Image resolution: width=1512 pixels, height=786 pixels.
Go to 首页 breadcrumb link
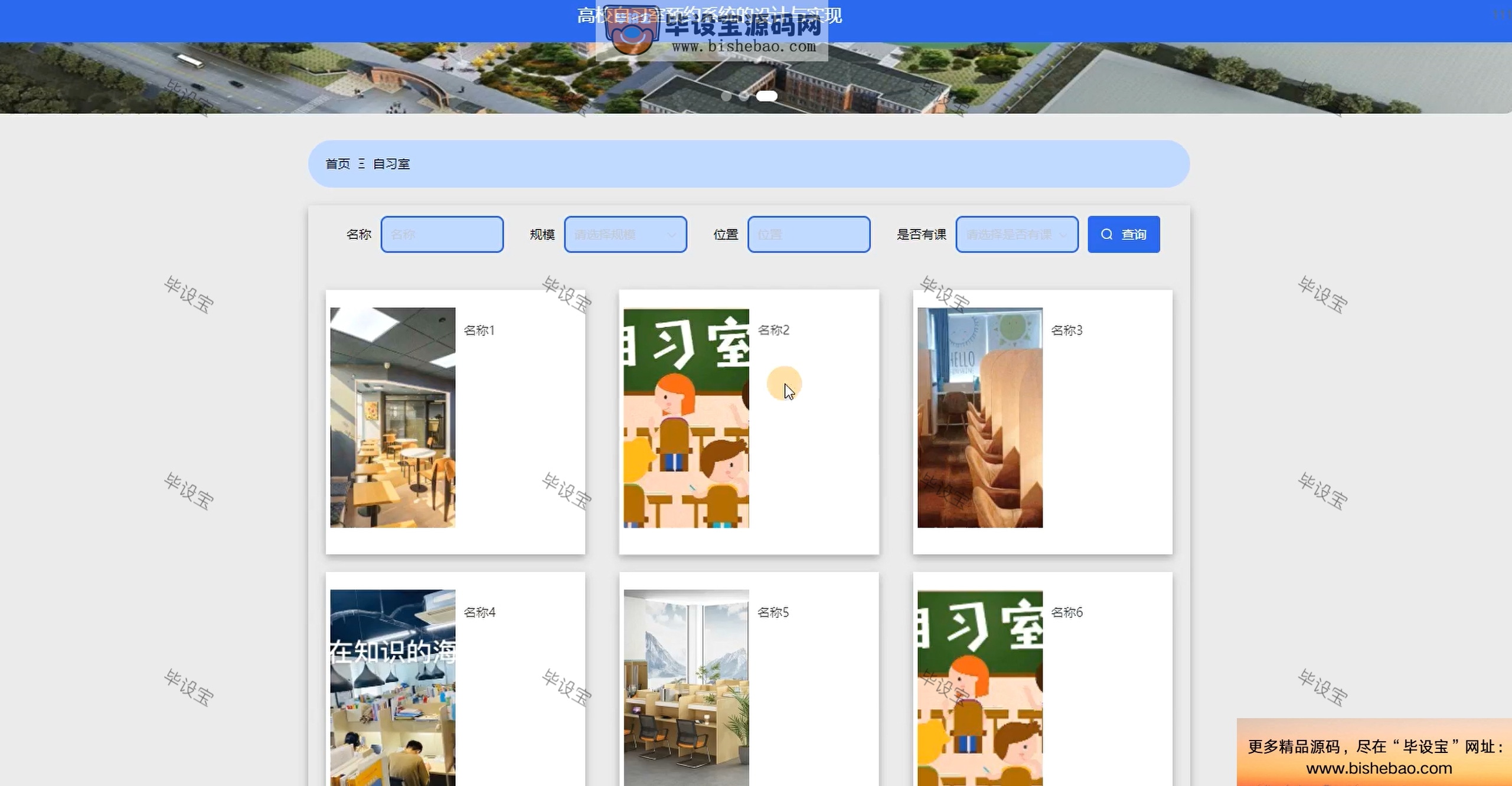coord(338,163)
